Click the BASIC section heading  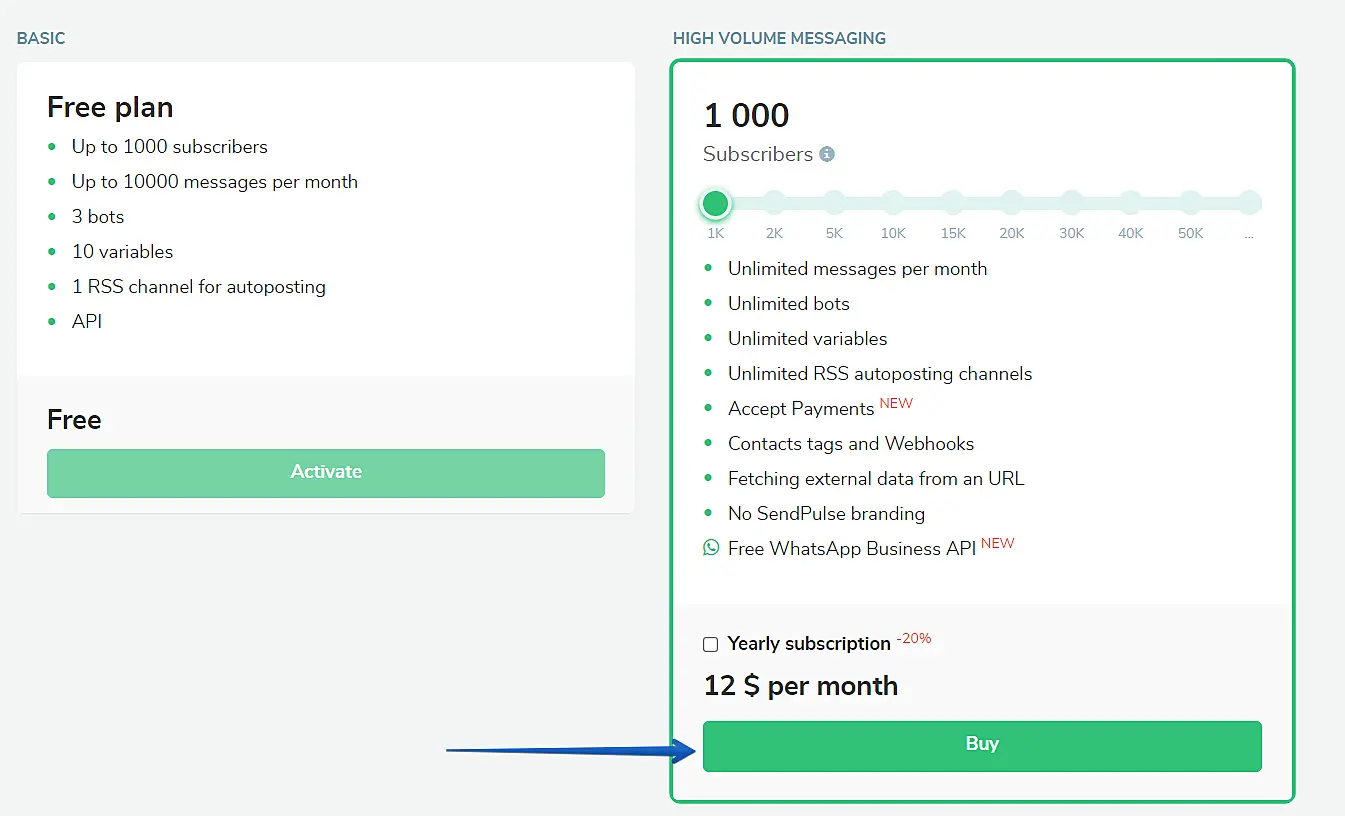pos(41,38)
